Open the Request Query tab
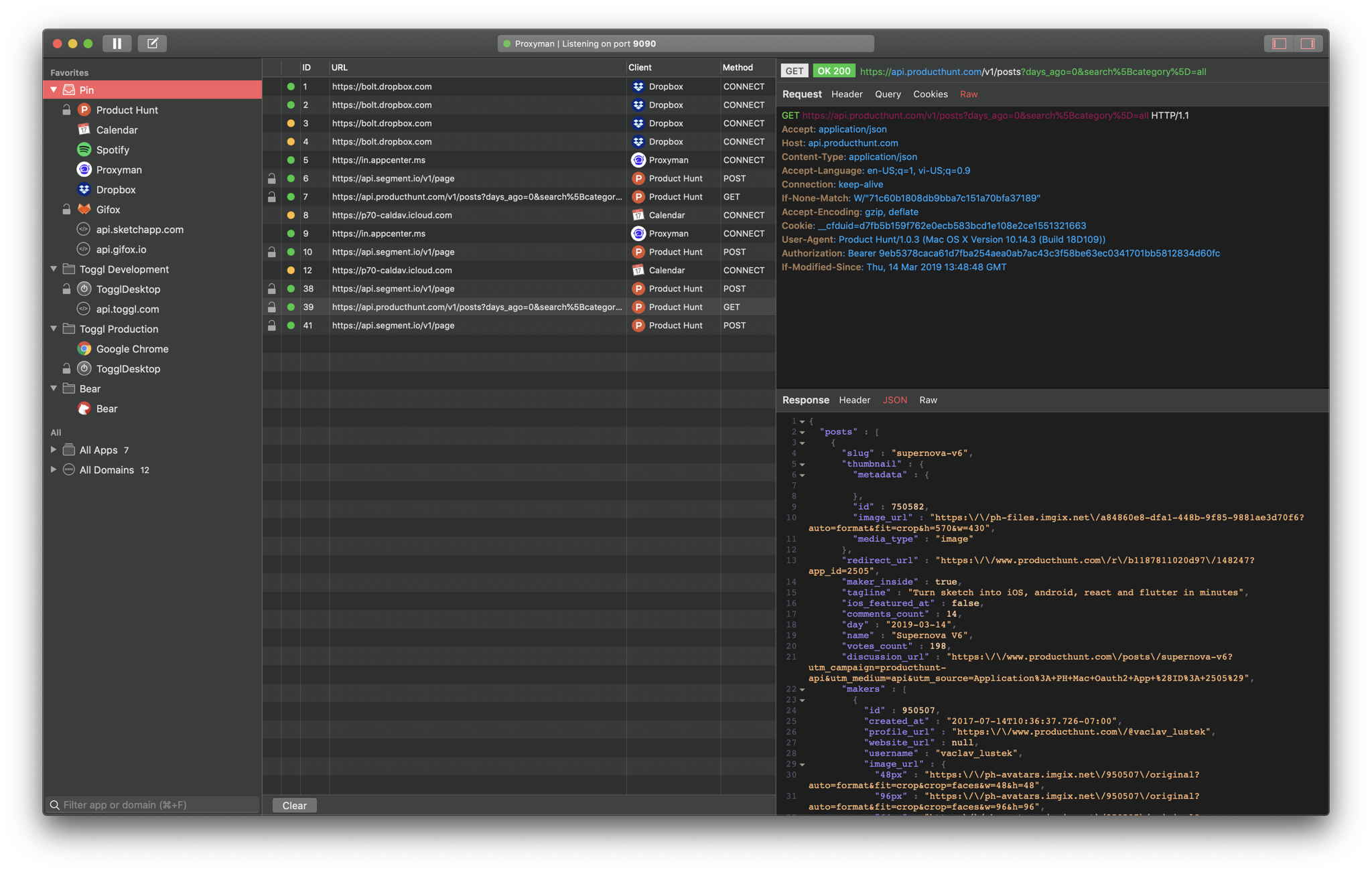The width and height of the screenshot is (1372, 872). click(888, 94)
